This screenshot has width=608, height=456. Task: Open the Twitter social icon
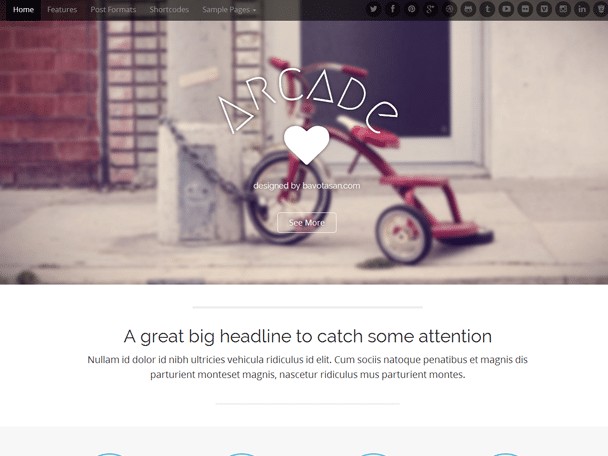[373, 9]
